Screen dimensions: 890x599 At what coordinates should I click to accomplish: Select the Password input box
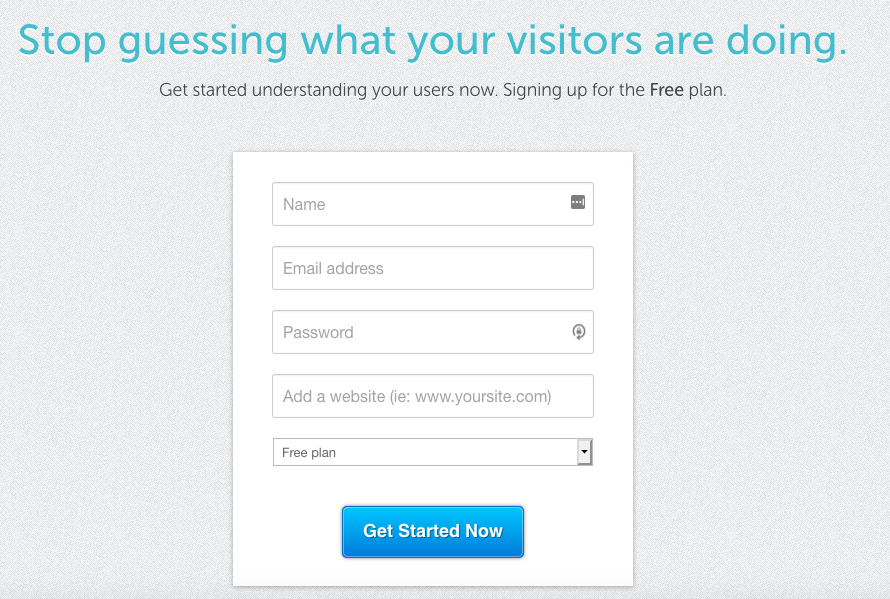coord(420,332)
